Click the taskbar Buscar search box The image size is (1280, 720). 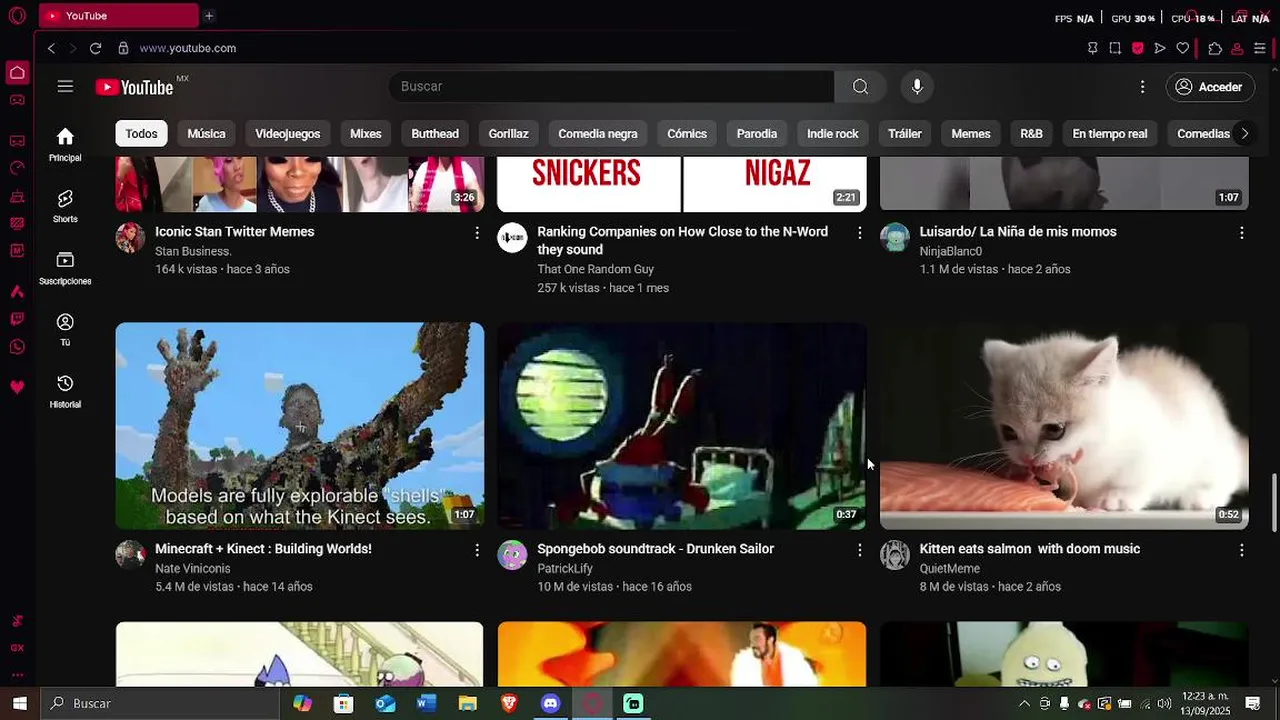160,704
